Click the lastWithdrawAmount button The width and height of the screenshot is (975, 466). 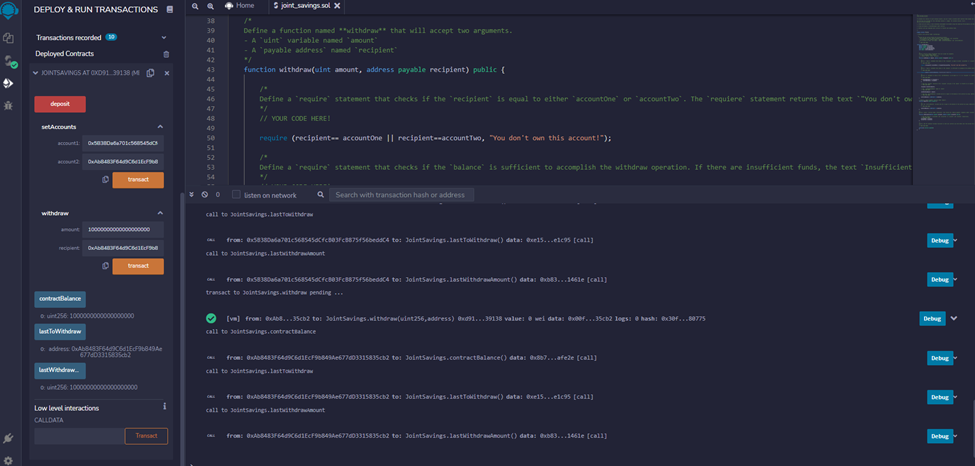(60, 370)
